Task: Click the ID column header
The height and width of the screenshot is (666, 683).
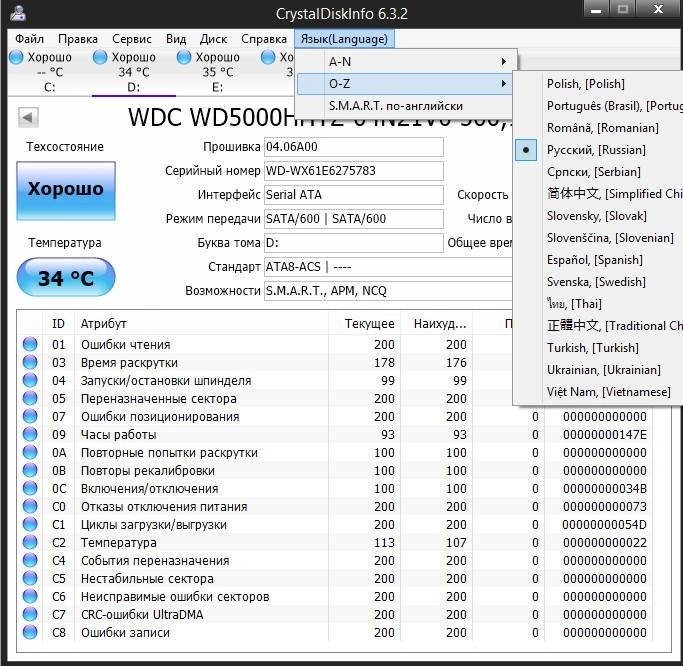Action: (x=58, y=323)
